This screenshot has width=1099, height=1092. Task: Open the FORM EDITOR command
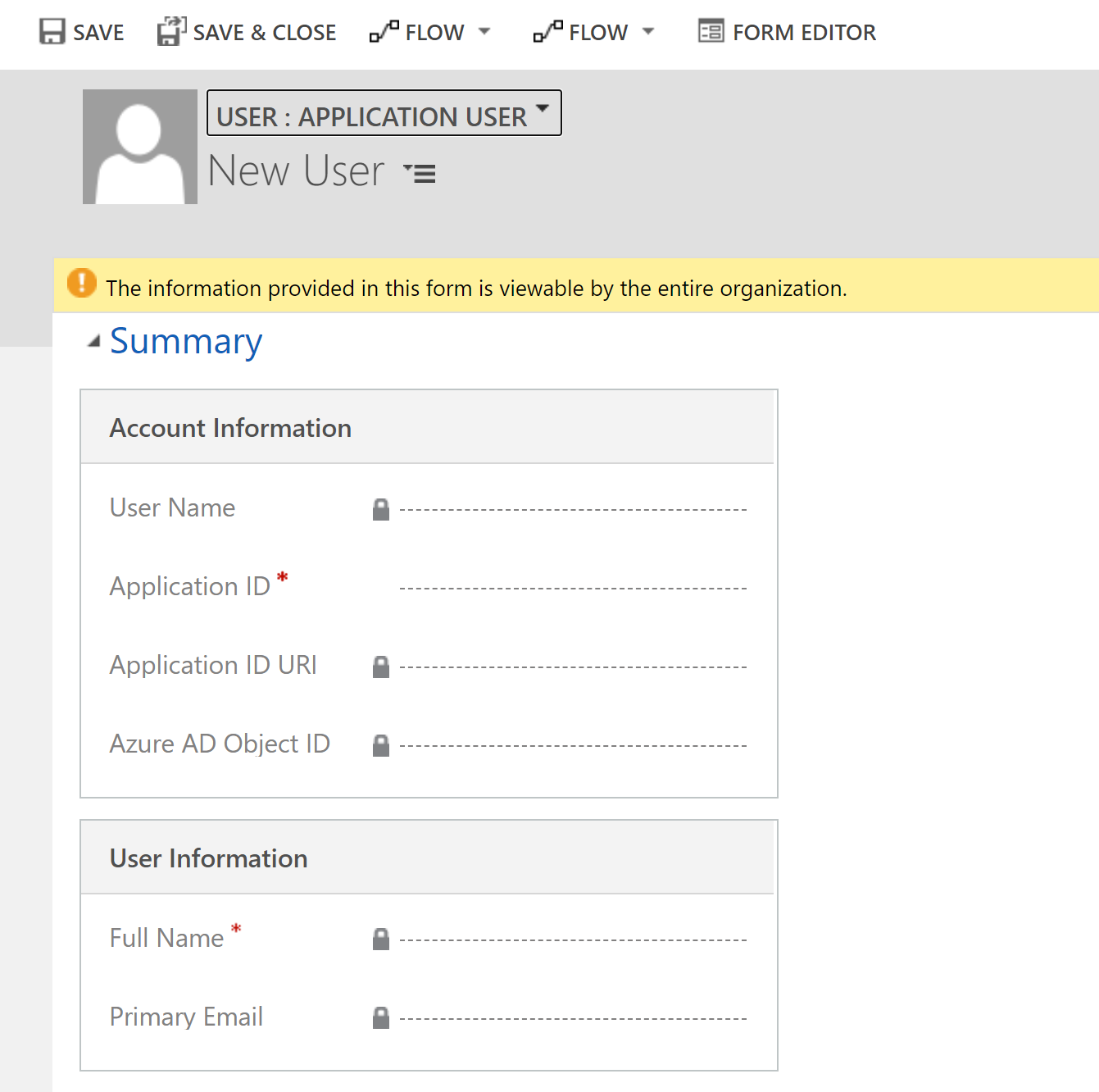click(788, 32)
